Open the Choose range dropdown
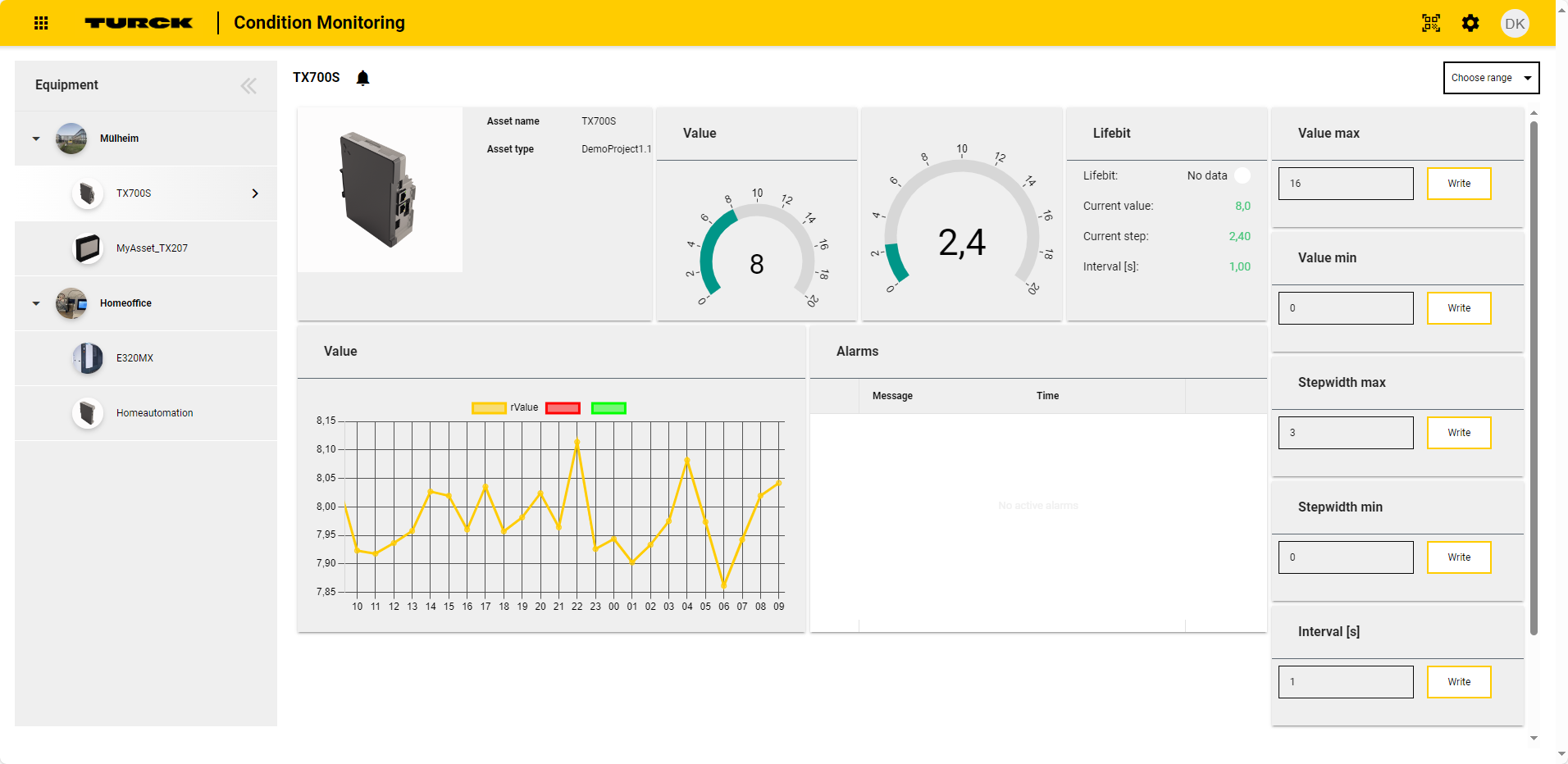Viewport: 1568px width, 764px height. [1491, 78]
